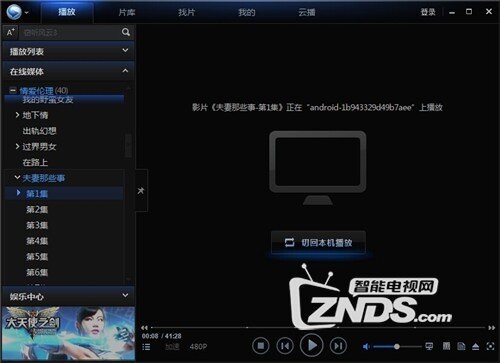
Task: Expand the 娱乐中心 panel chevron
Action: 125,295
